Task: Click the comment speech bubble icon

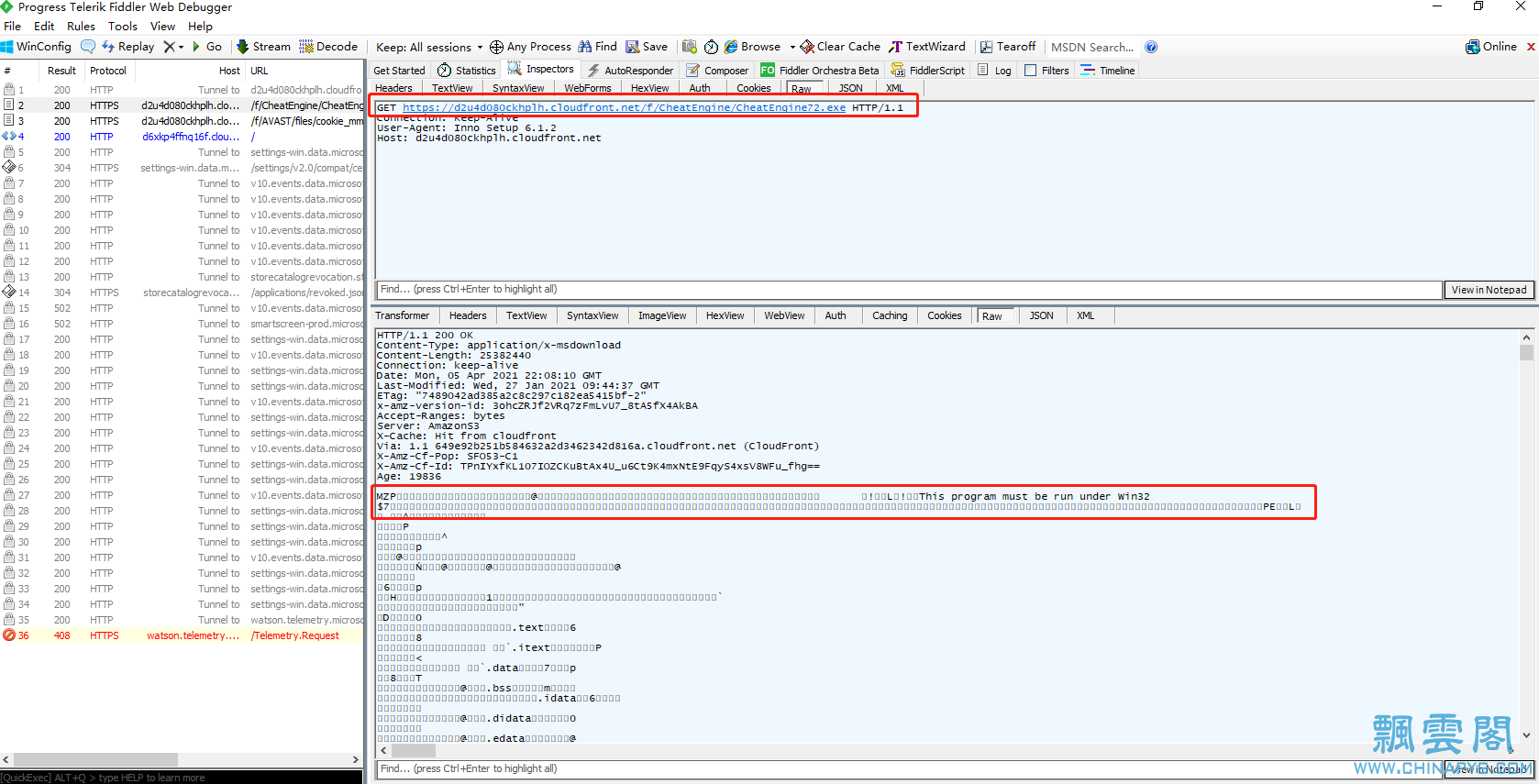Action: 88,47
